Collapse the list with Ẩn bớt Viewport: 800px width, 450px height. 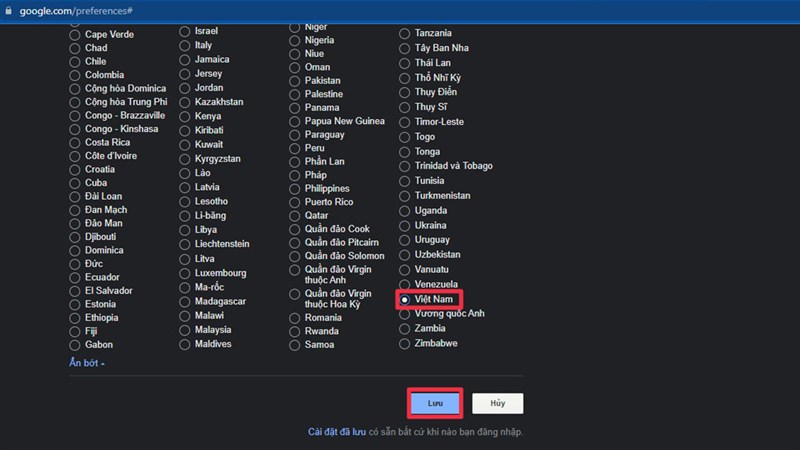tap(87, 363)
